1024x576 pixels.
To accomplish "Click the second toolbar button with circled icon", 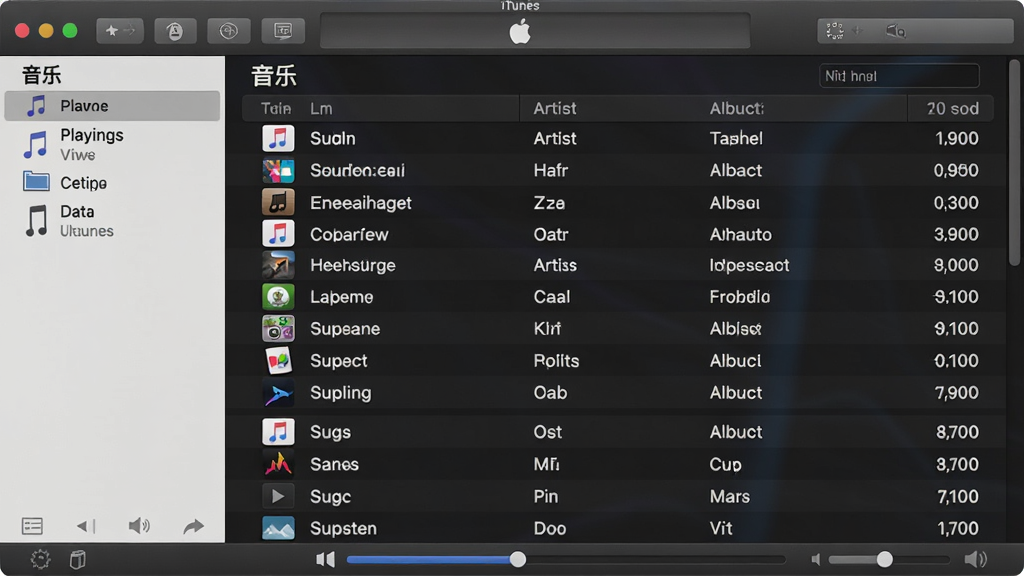I will point(175,31).
